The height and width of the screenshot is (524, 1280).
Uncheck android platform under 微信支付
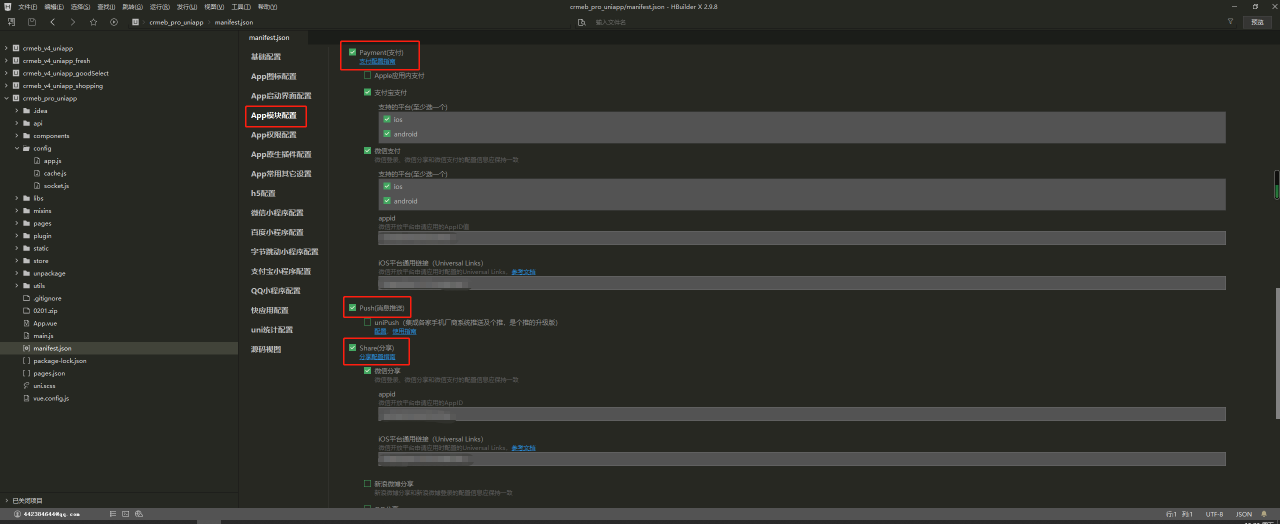click(x=386, y=201)
